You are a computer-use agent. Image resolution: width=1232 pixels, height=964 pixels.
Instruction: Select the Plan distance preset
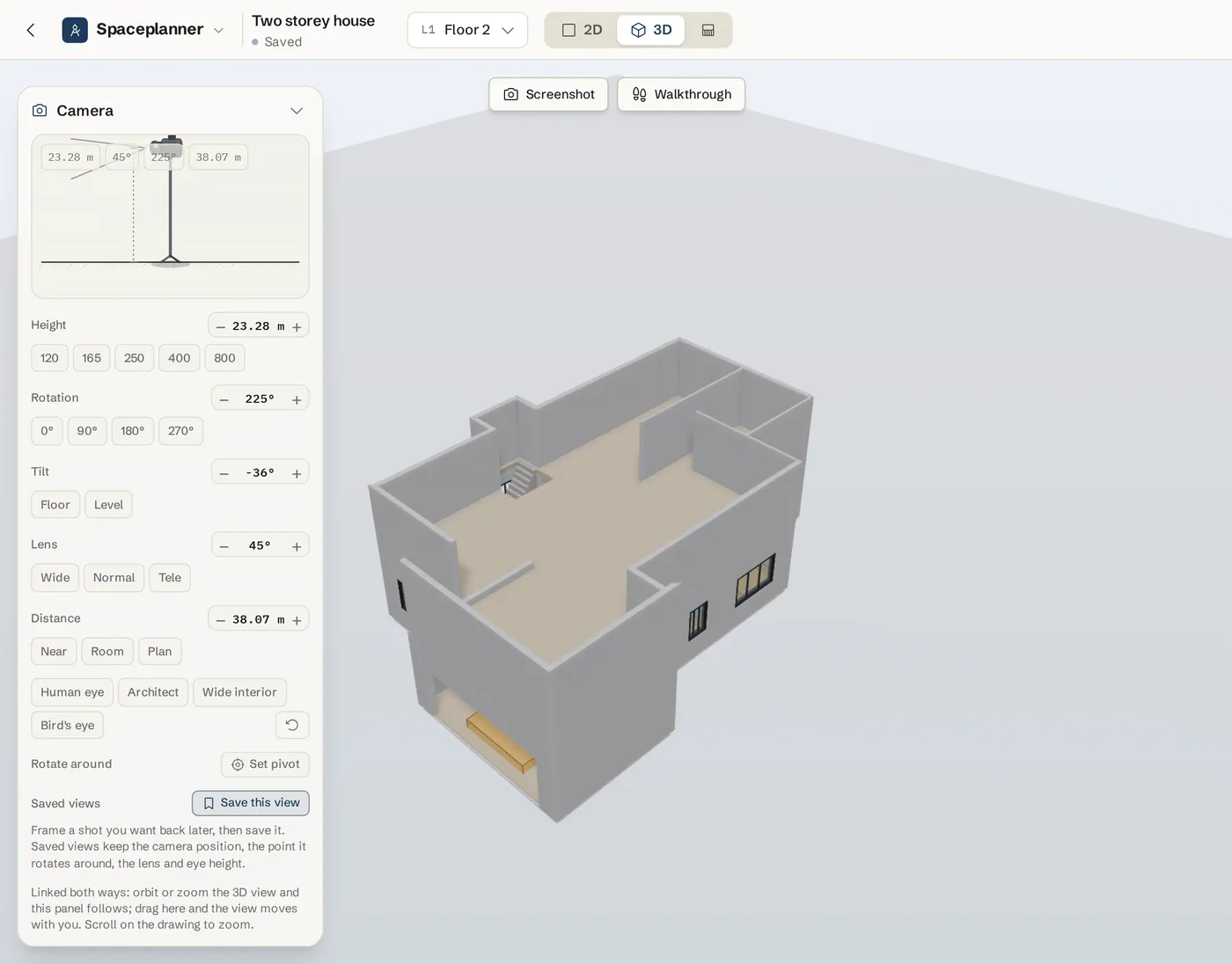point(159,652)
